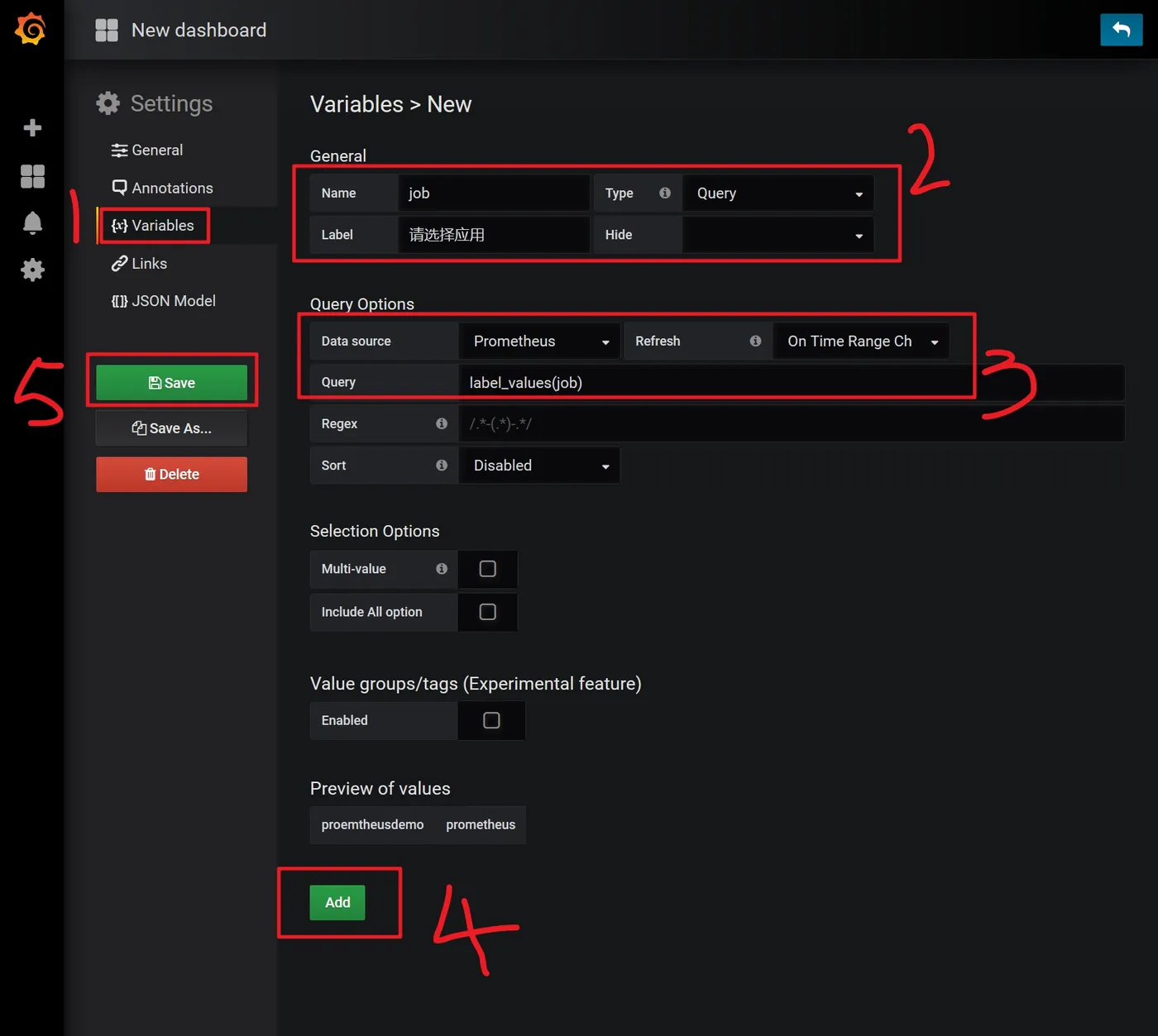Open the Hide dropdown

tap(778, 235)
